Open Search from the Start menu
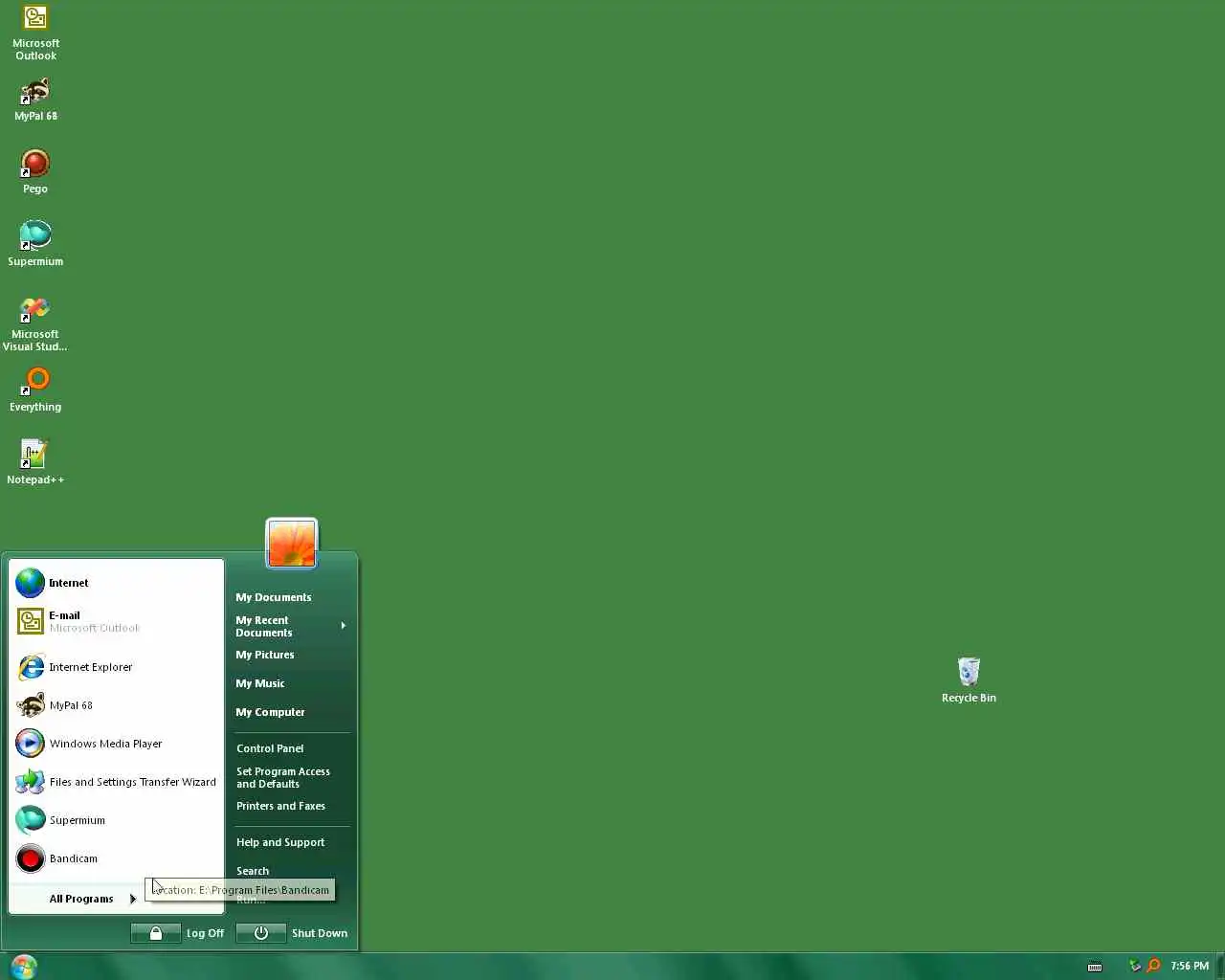Screen dimensions: 1225x980 click(292, 871)
